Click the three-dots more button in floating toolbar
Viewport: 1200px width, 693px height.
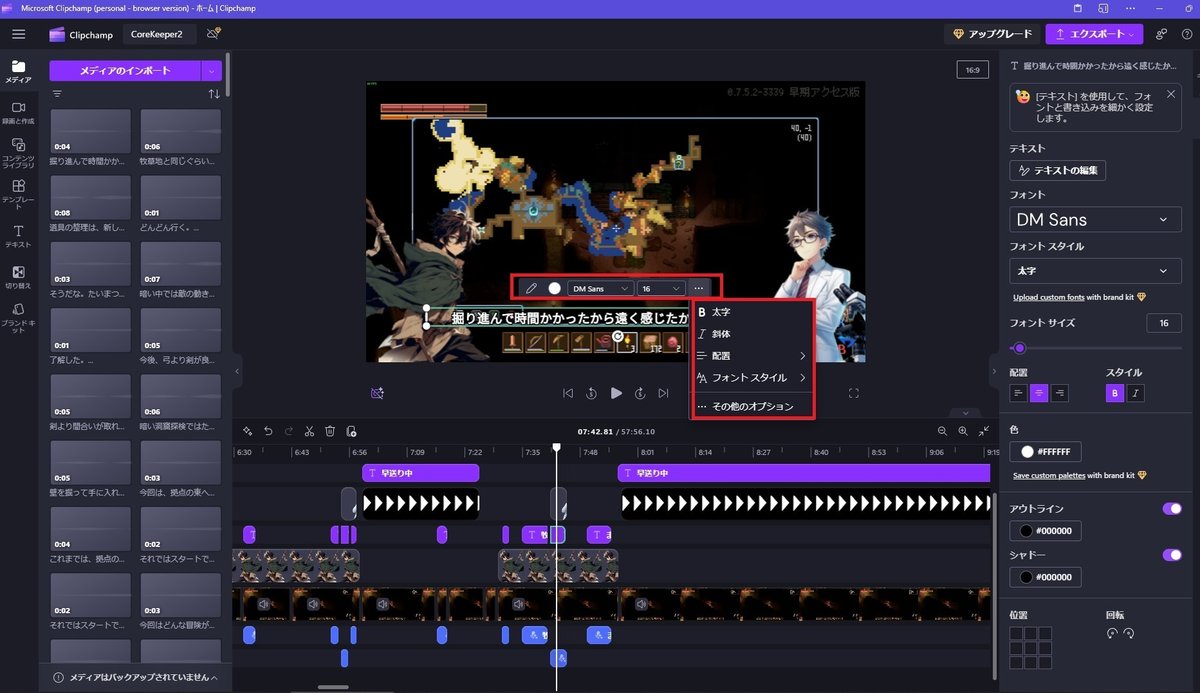coord(699,288)
